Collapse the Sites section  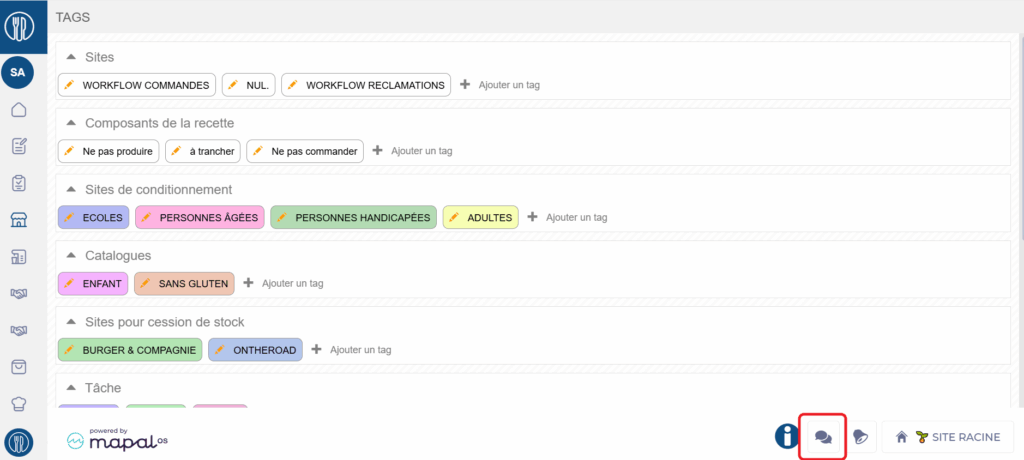pos(71,57)
